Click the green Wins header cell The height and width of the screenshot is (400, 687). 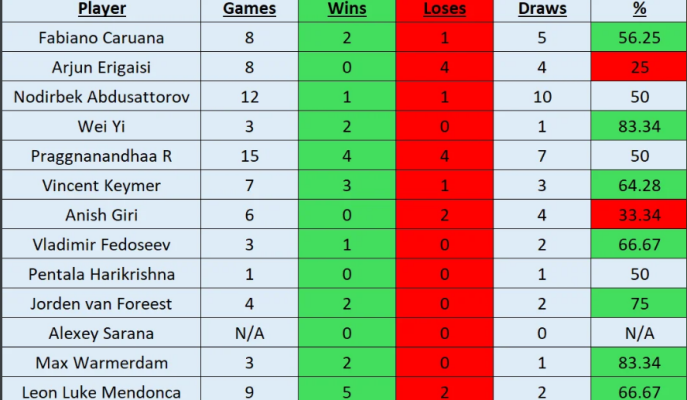[x=347, y=10]
